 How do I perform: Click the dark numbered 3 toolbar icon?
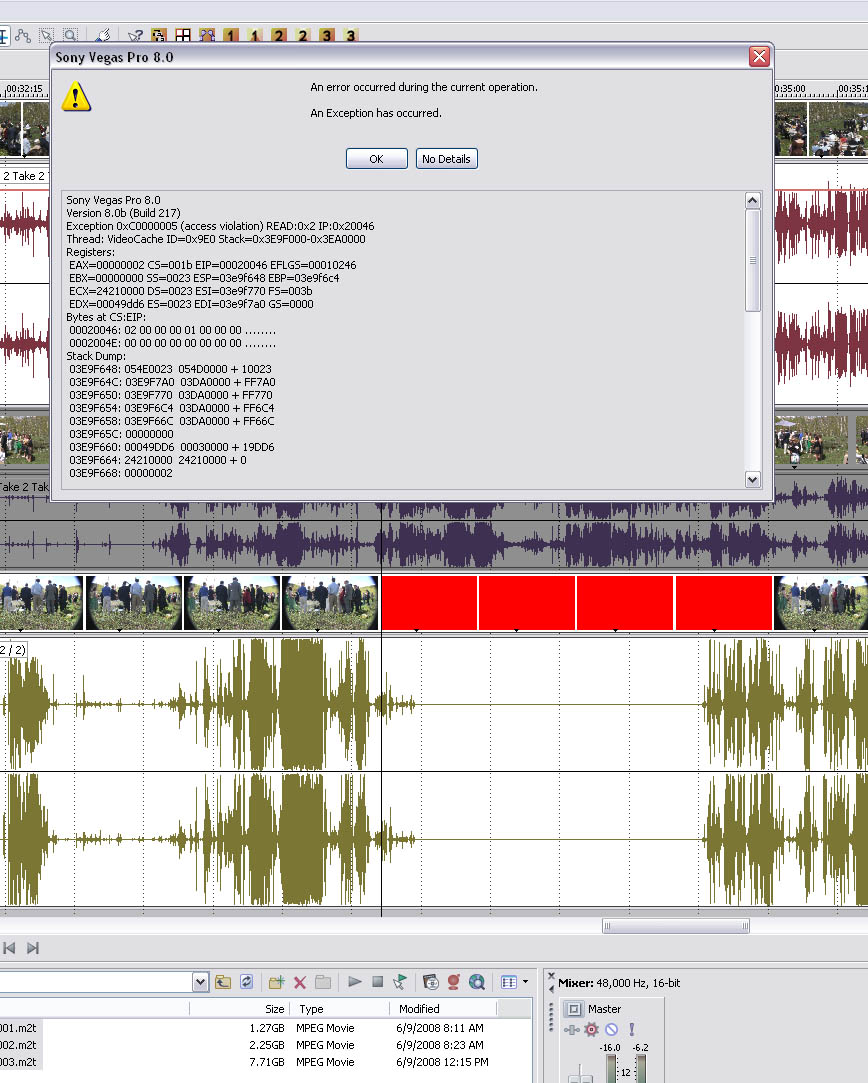point(327,35)
